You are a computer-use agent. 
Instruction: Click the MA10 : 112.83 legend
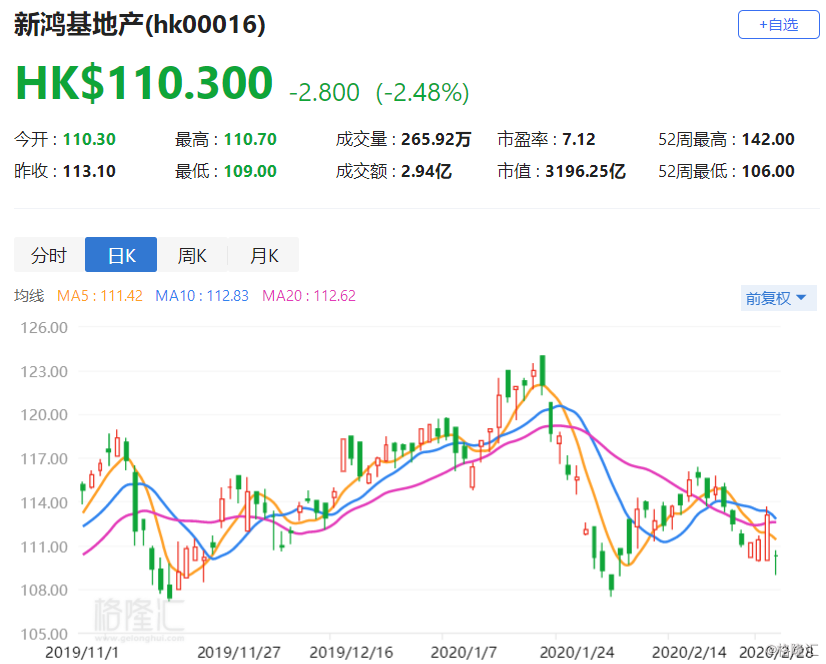click(x=202, y=296)
